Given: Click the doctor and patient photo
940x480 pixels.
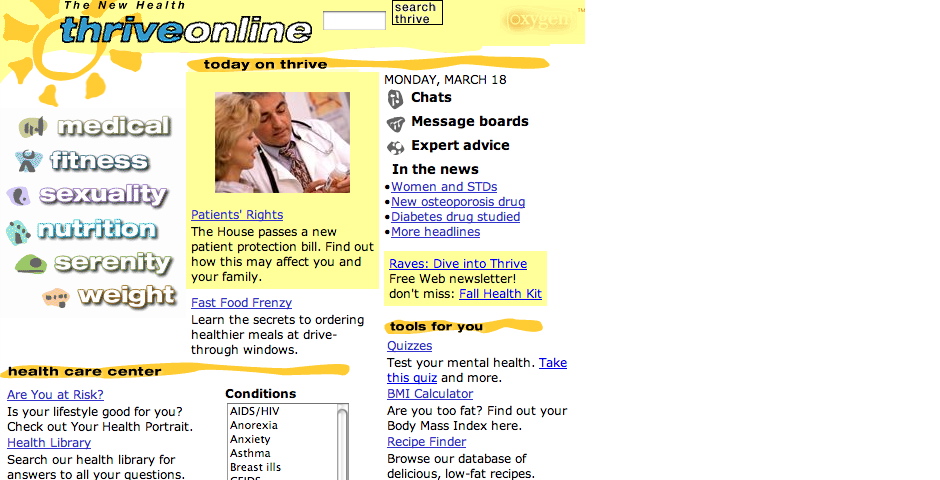Looking at the screenshot, I should 282,143.
